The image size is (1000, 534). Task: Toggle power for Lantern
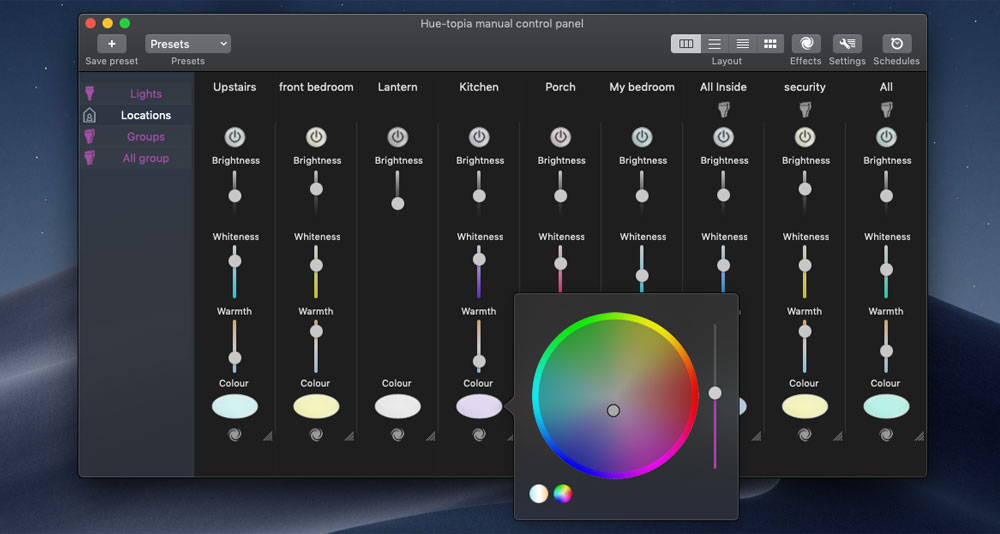(397, 137)
